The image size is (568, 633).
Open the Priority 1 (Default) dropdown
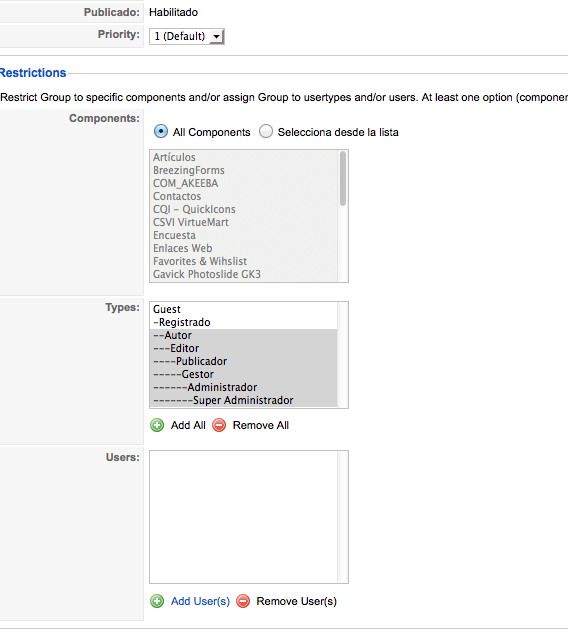click(x=187, y=36)
